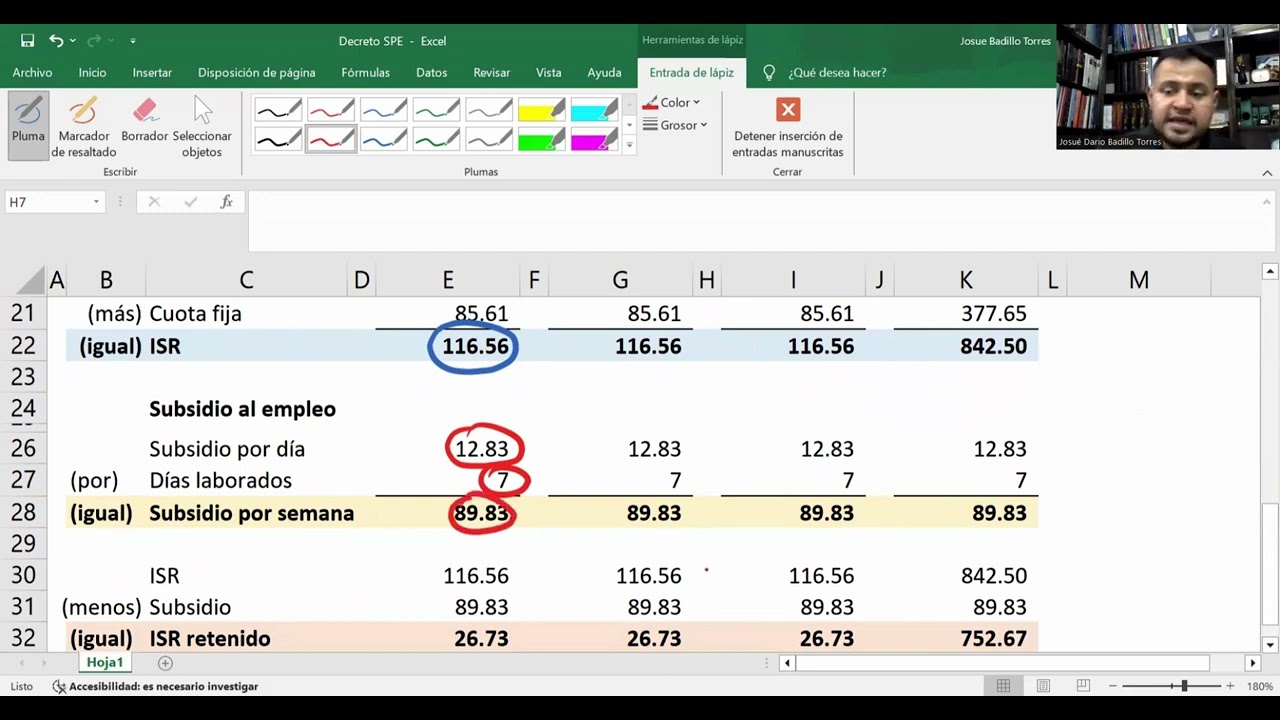Select the Borrador eraser tool
Image resolution: width=1280 pixels, height=720 pixels.
[145, 120]
